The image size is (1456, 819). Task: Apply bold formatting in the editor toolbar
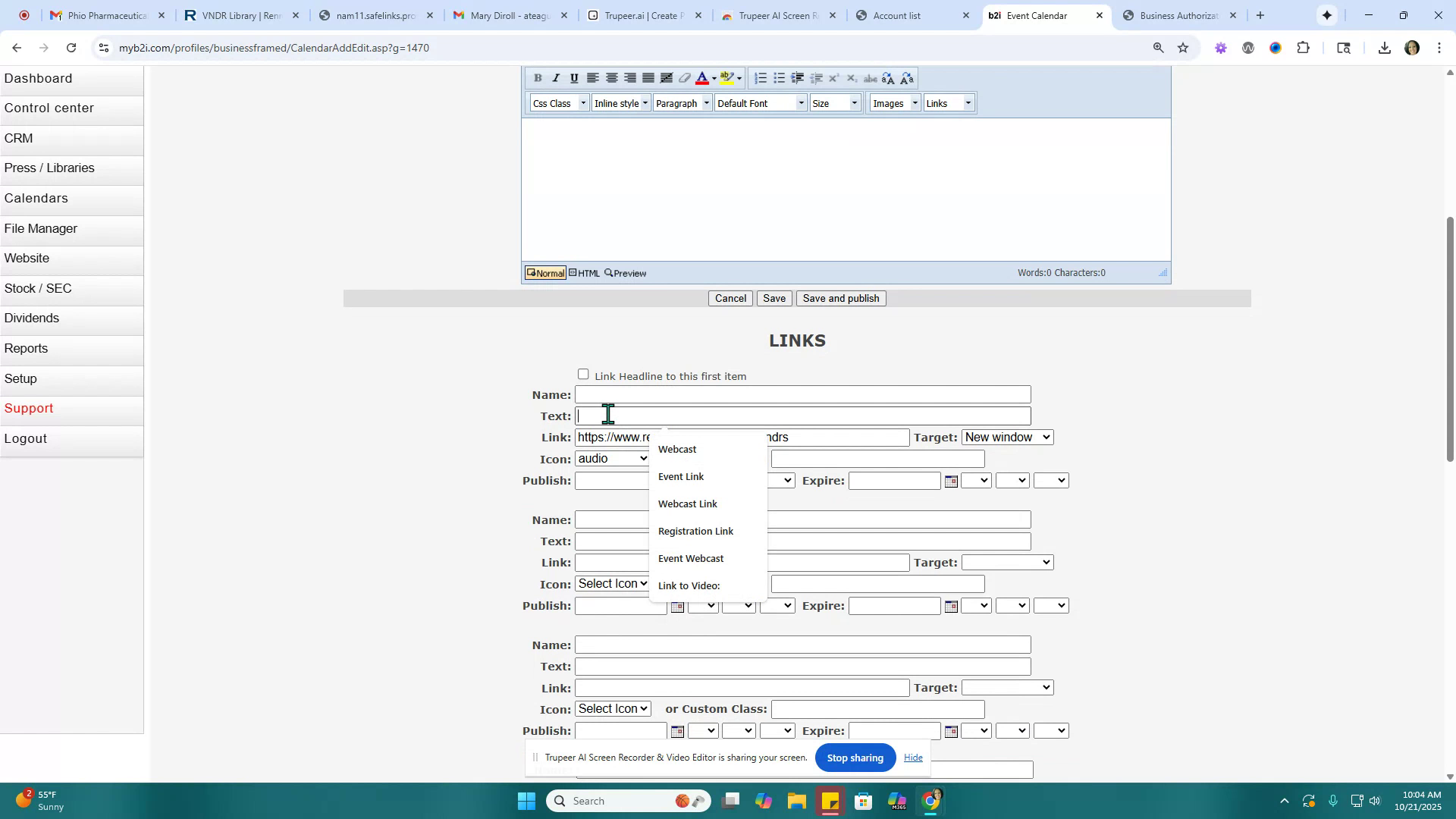point(538,78)
